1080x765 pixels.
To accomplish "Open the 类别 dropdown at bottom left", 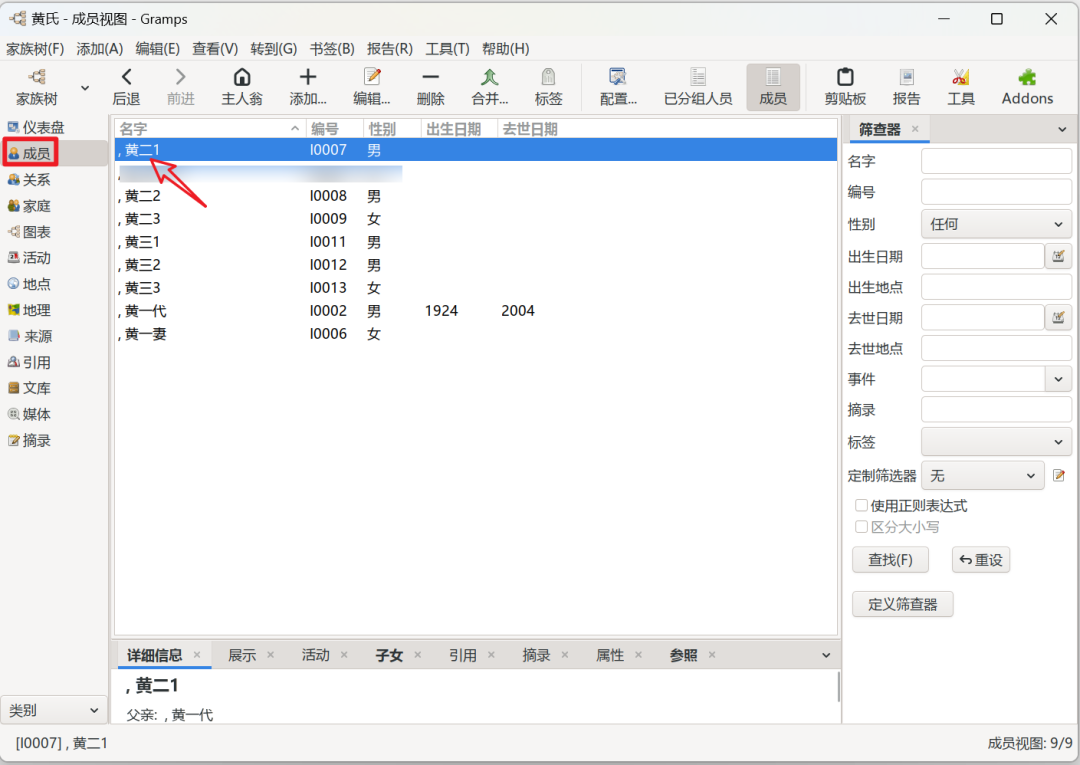I will pos(54,709).
